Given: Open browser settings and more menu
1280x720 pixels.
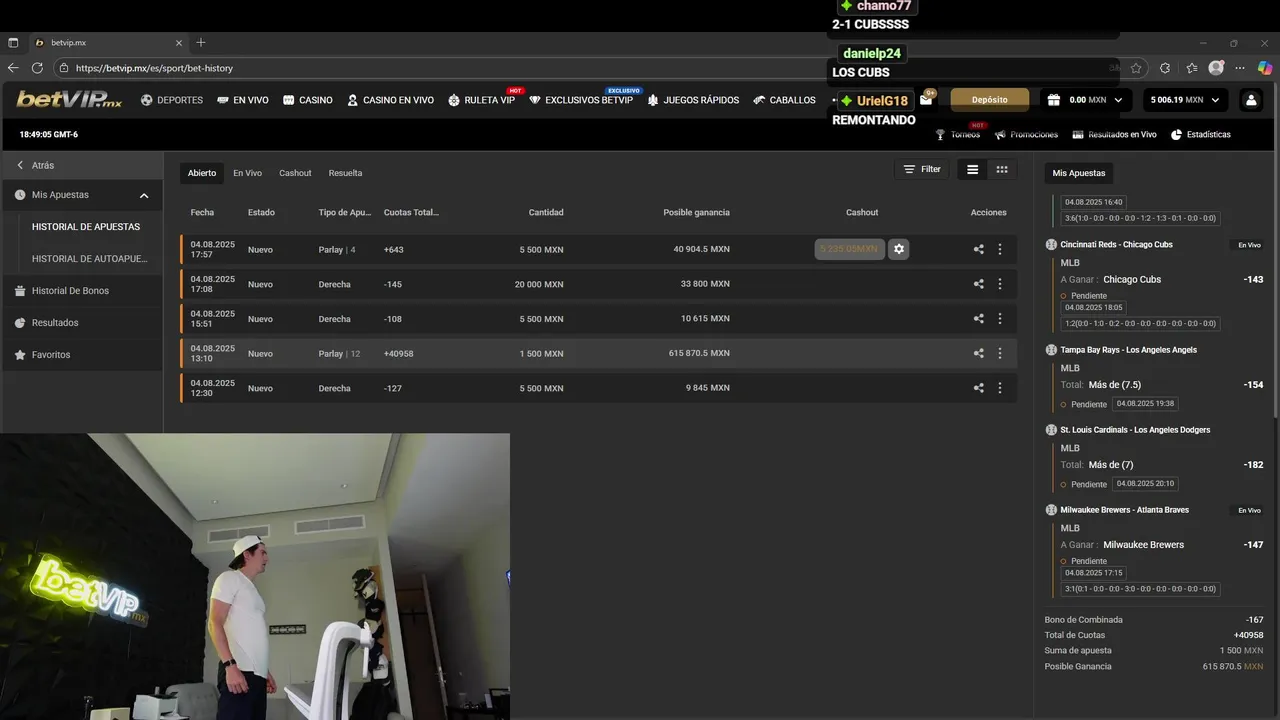Looking at the screenshot, I should click(1240, 68).
